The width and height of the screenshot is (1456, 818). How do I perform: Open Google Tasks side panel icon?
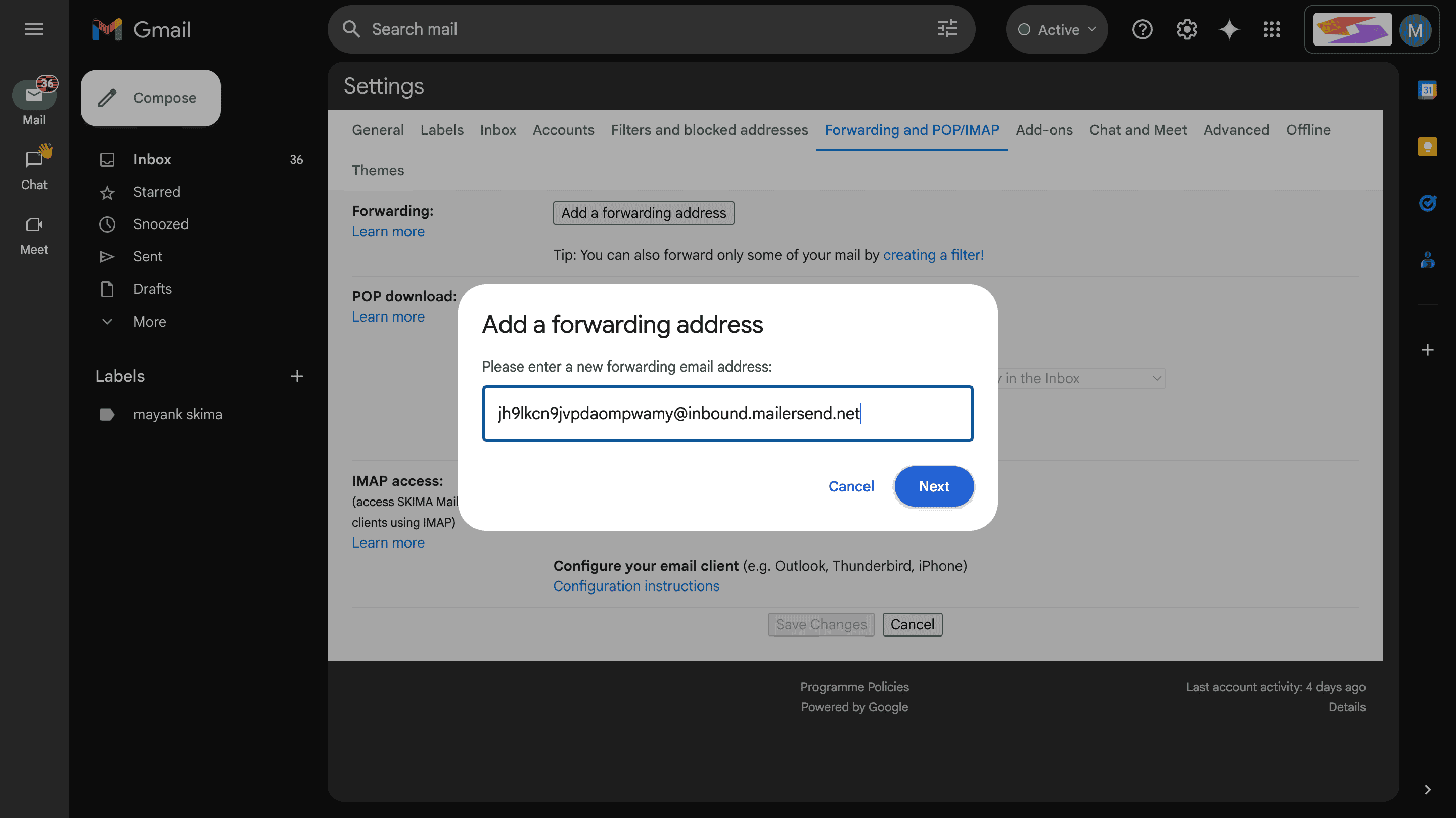click(x=1427, y=203)
